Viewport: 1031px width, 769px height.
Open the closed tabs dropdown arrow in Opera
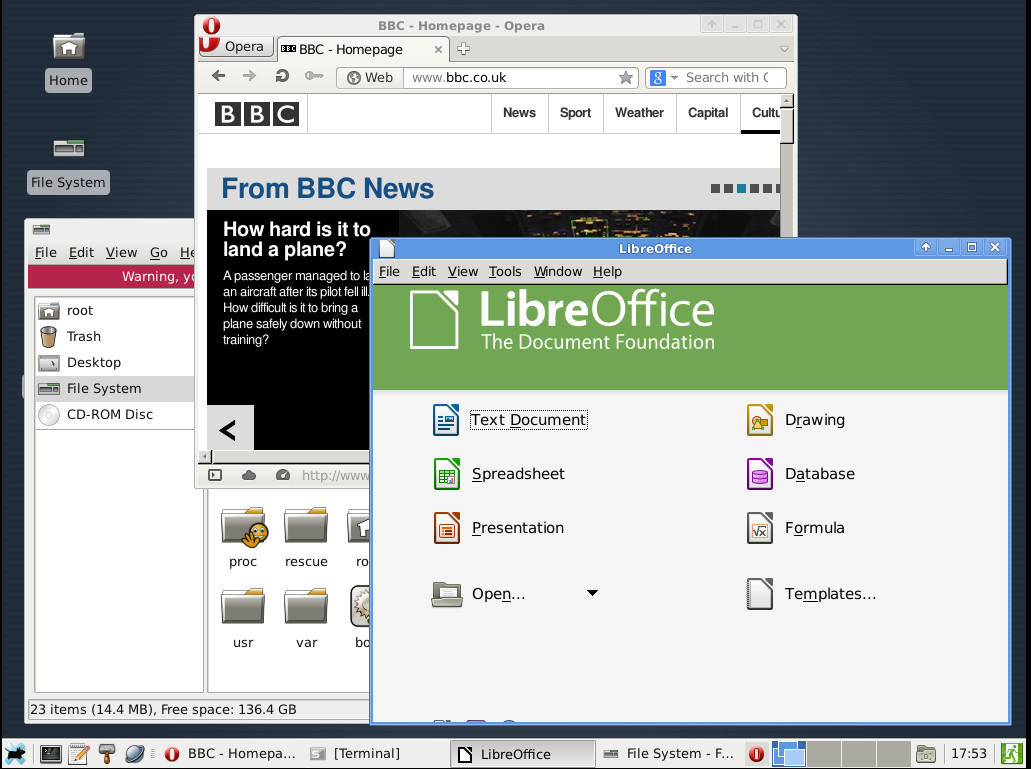(784, 49)
